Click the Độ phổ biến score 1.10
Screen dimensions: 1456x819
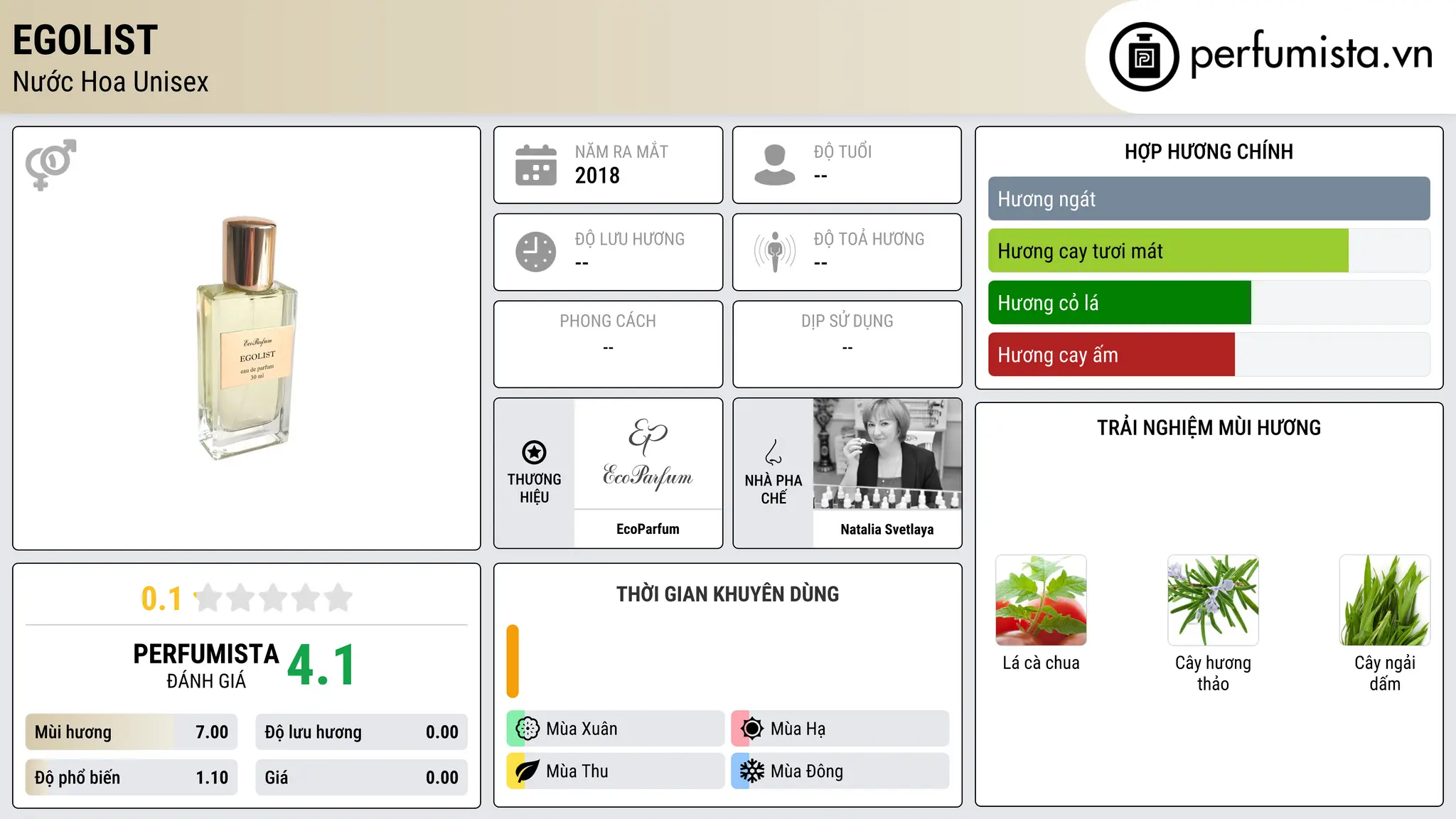[131, 778]
